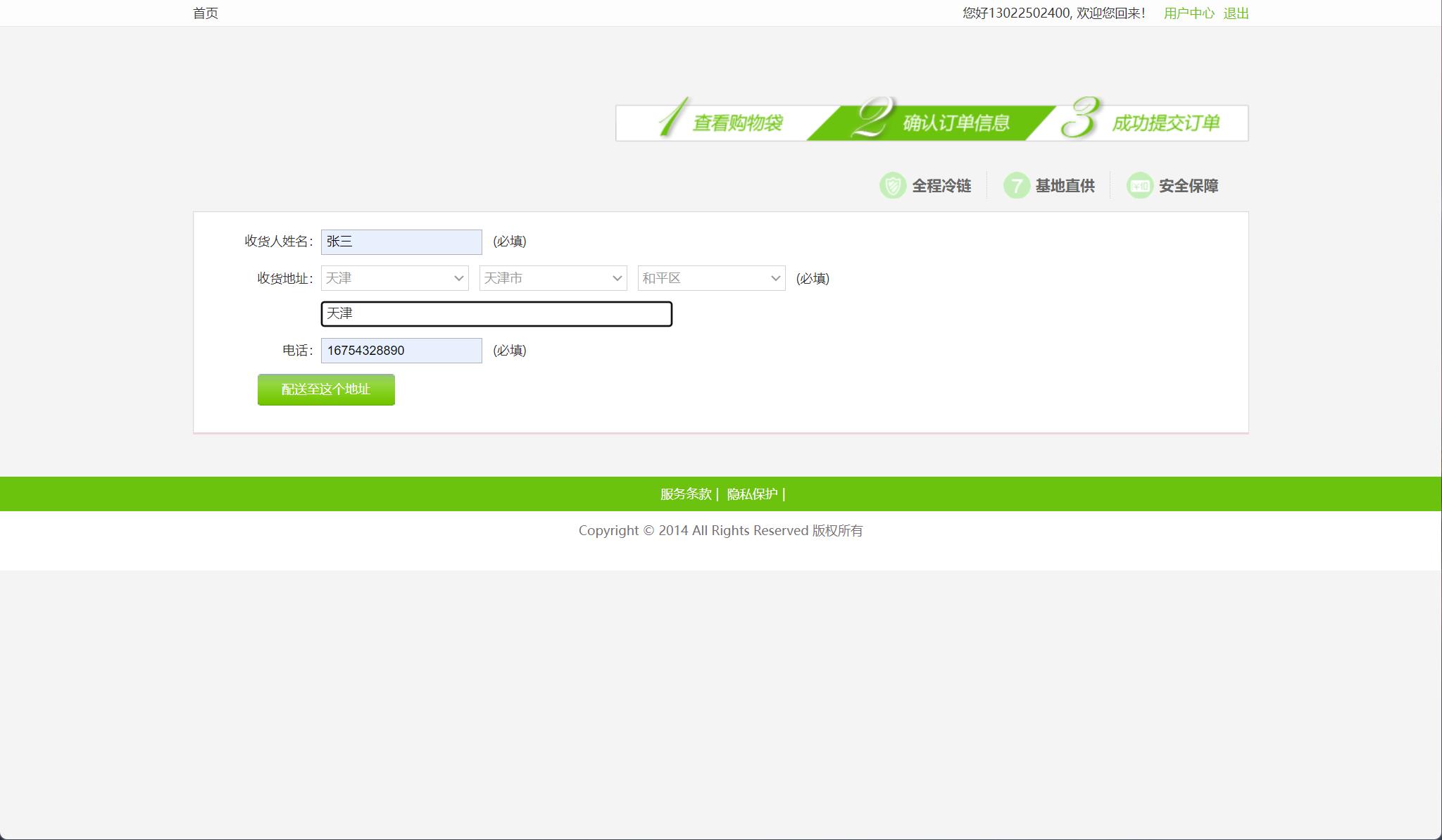Open the 服务条款 link
1442x840 pixels.
pyautogui.click(x=685, y=494)
